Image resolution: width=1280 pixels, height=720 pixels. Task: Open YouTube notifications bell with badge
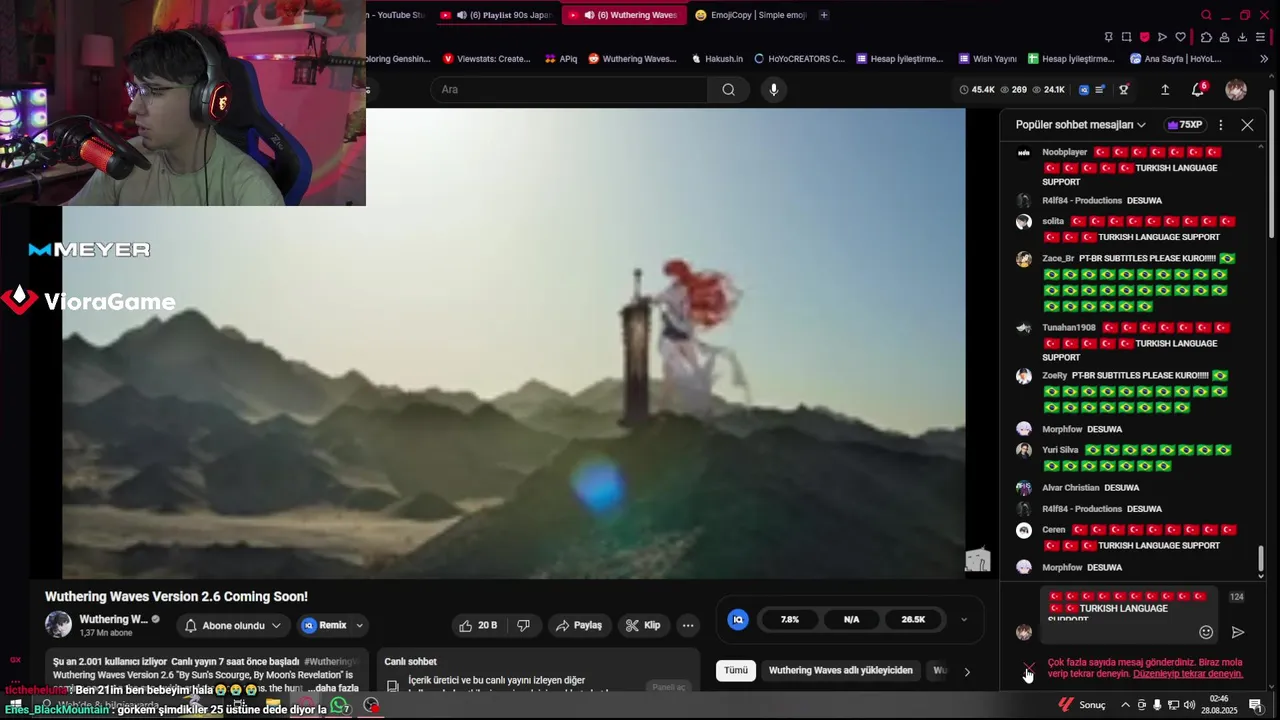tap(1198, 89)
